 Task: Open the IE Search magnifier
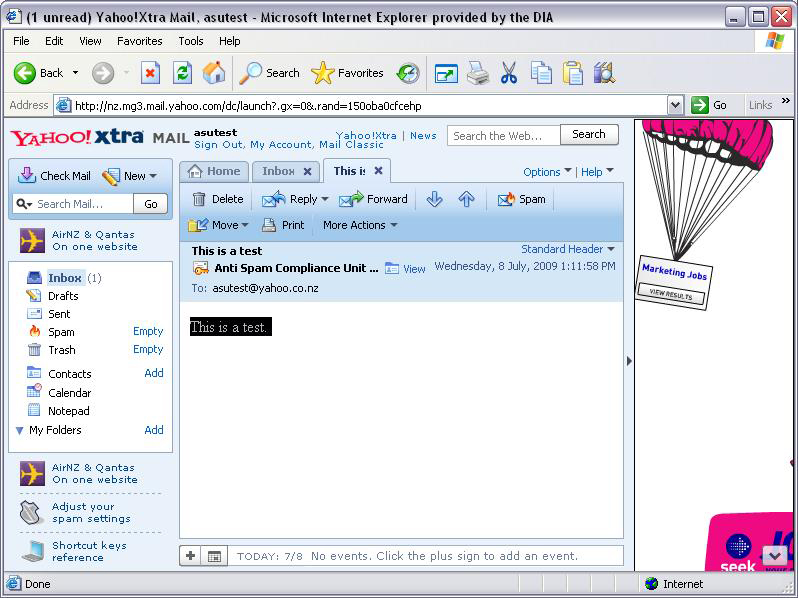pos(270,73)
